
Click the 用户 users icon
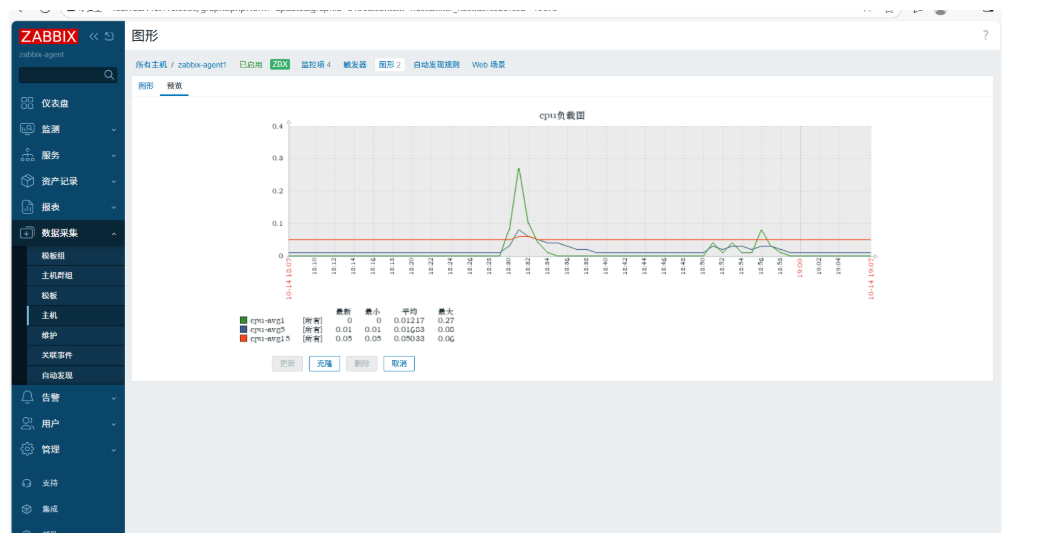coord(27,423)
